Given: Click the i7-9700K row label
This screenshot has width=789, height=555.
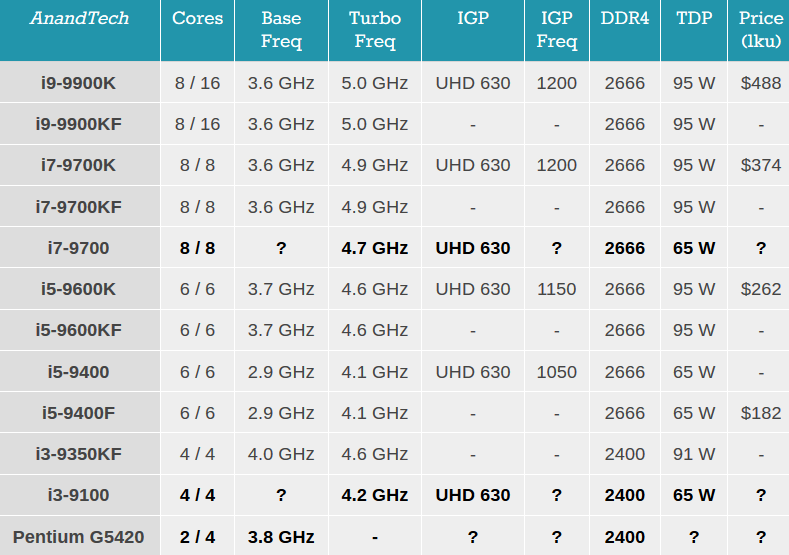Looking at the screenshot, I should coord(78,165).
